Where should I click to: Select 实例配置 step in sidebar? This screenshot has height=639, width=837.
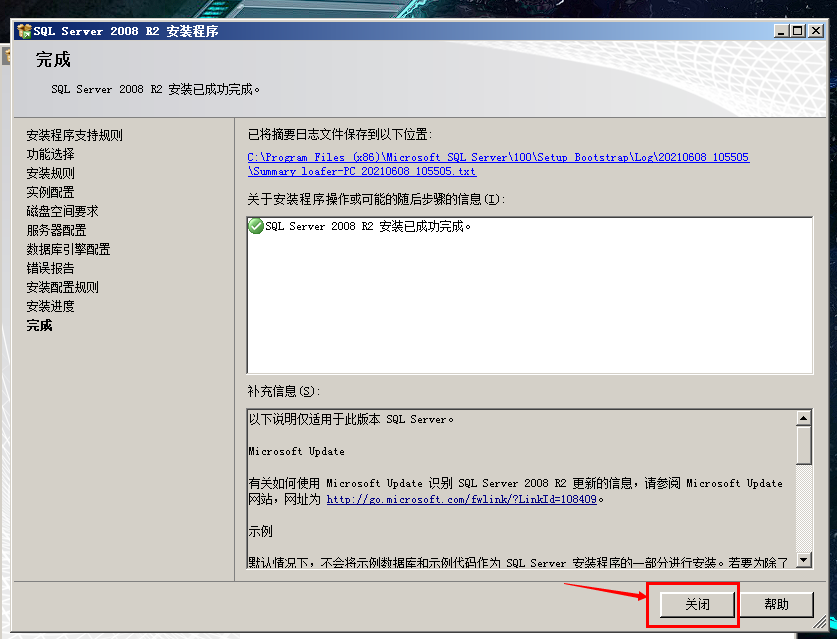pyautogui.click(x=50, y=192)
